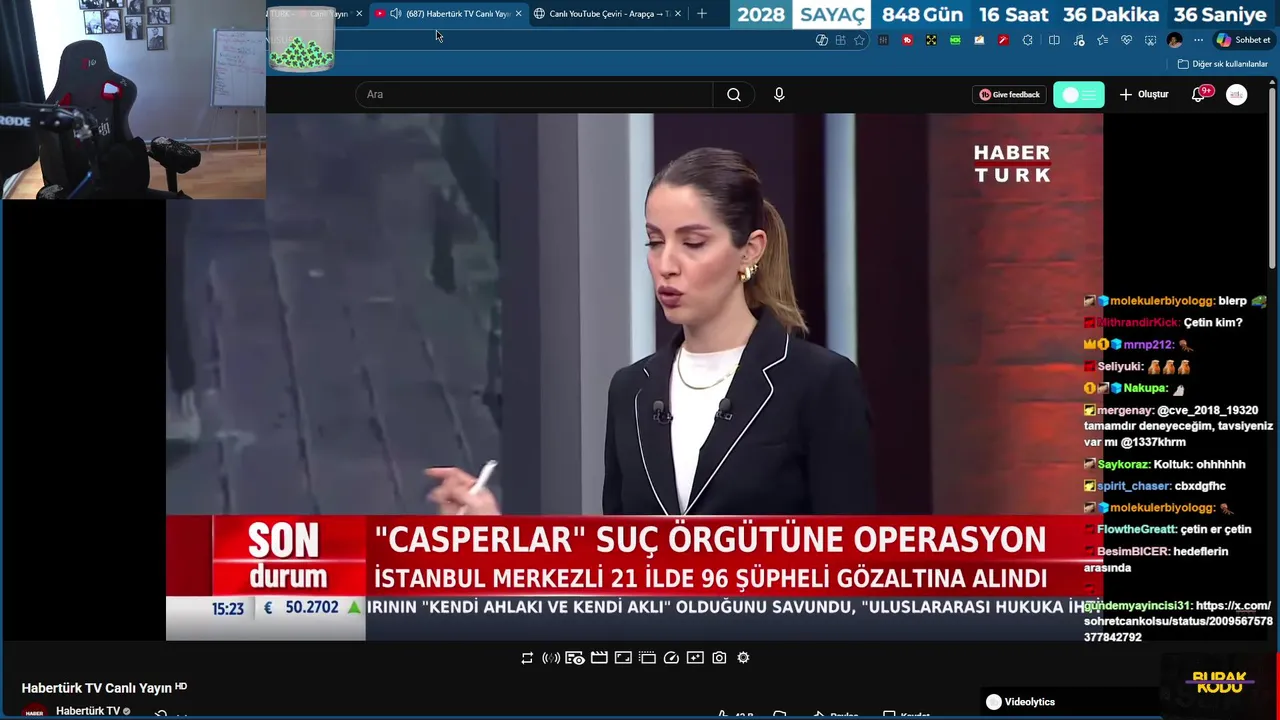The width and height of the screenshot is (1280, 720).
Task: Open the browser three-dots settings menu
Action: [1198, 40]
